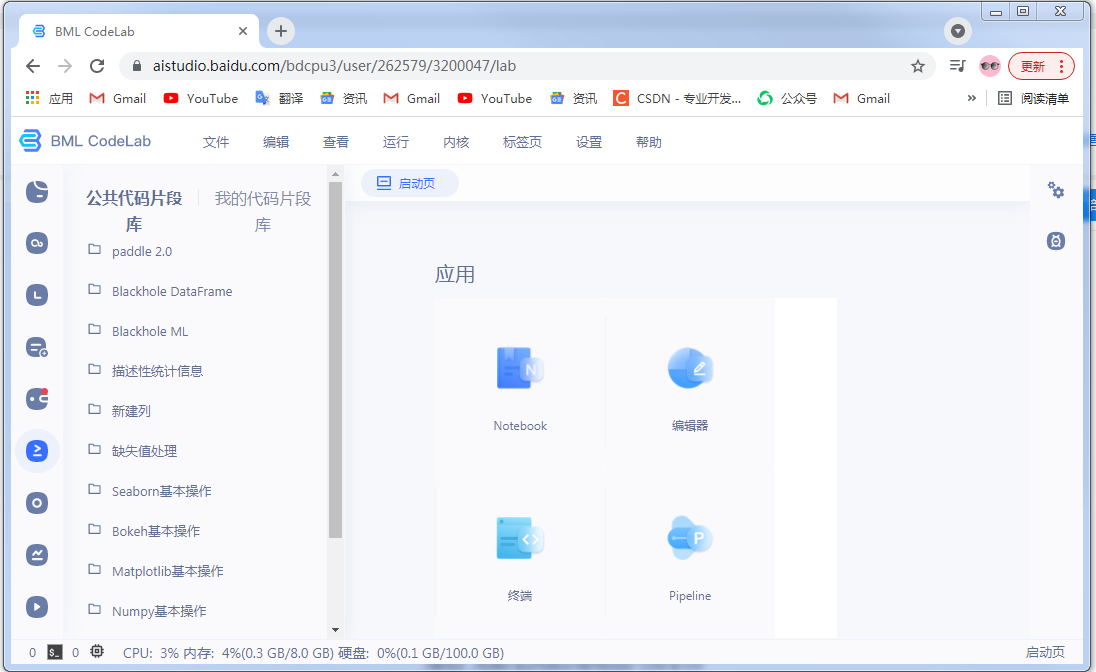1096x672 pixels.
Task: Click the kernel chip icon in status bar
Action: pyautogui.click(x=97, y=652)
